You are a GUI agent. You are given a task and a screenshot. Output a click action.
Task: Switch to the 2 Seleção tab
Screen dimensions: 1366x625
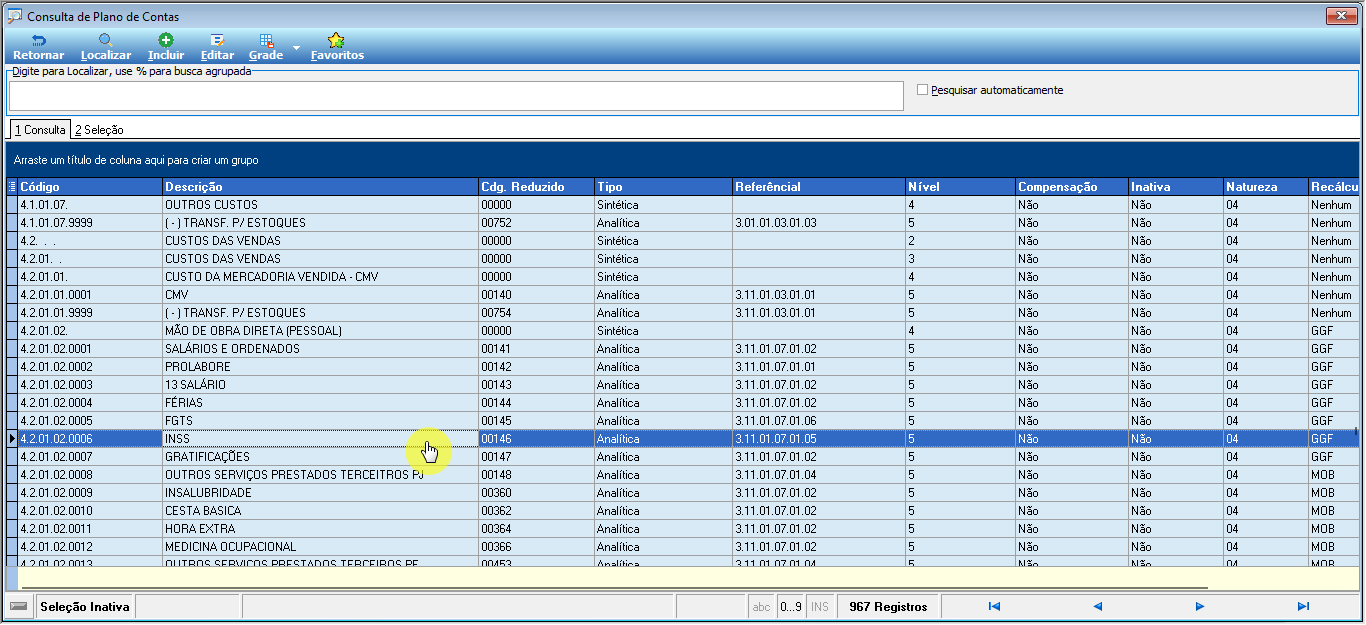click(x=99, y=130)
